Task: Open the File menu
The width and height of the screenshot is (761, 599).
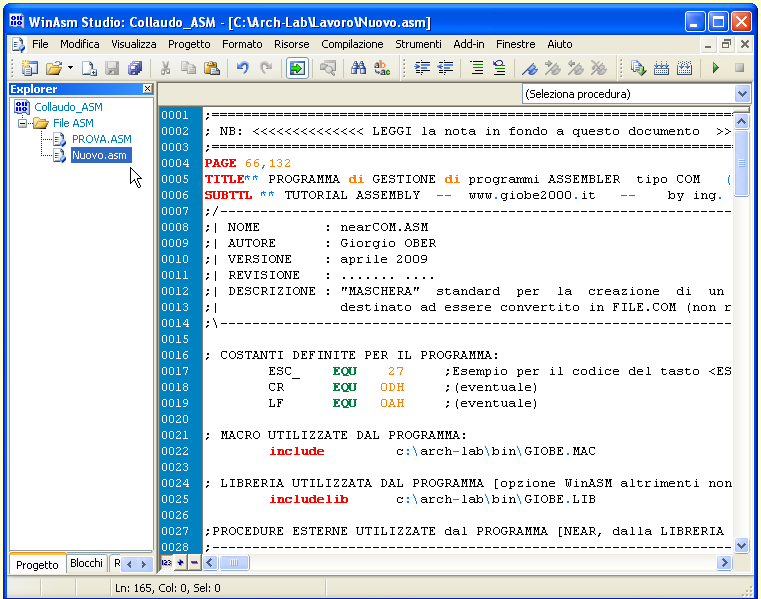Action: pos(40,44)
